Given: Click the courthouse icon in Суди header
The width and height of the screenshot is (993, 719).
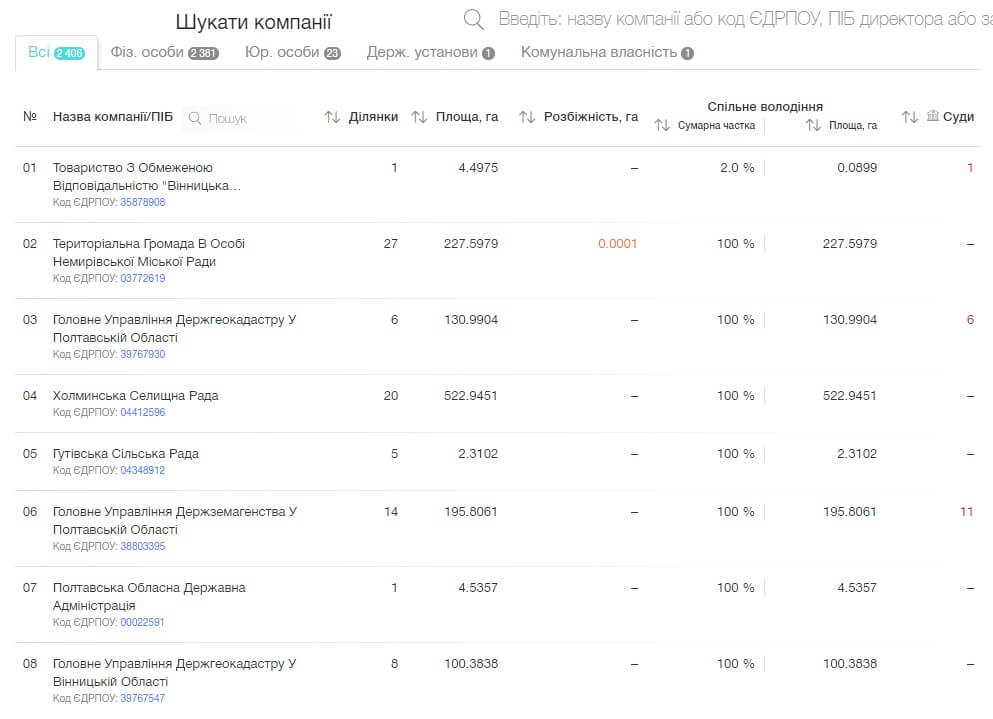Looking at the screenshot, I should pos(933,117).
